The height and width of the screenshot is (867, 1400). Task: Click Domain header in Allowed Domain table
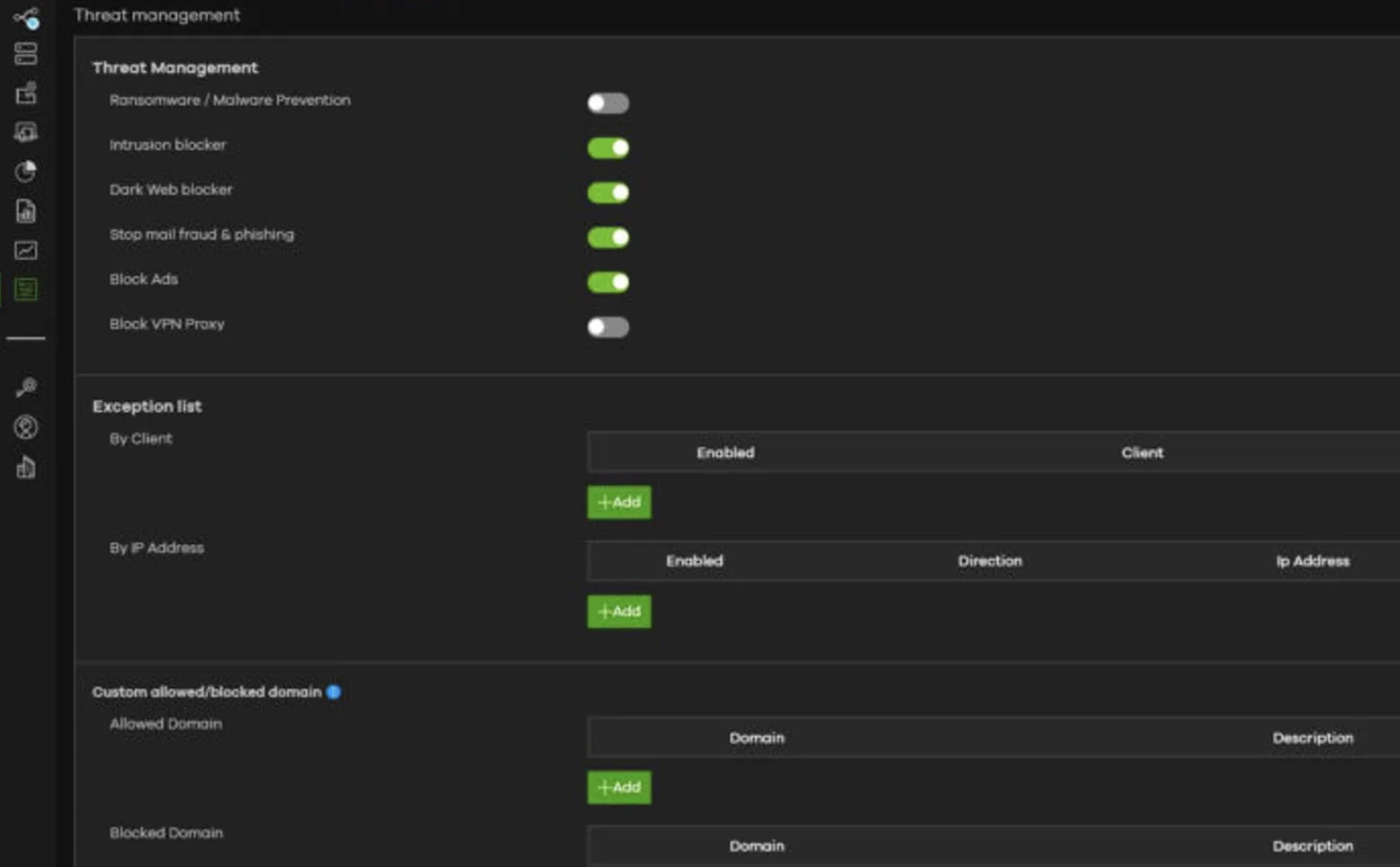point(757,737)
